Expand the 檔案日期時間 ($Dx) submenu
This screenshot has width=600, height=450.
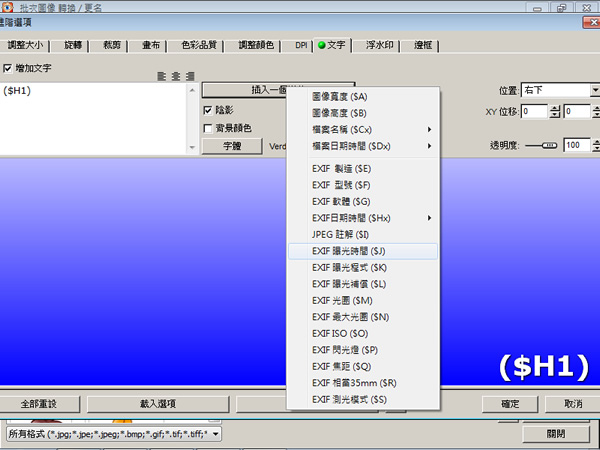coord(362,146)
